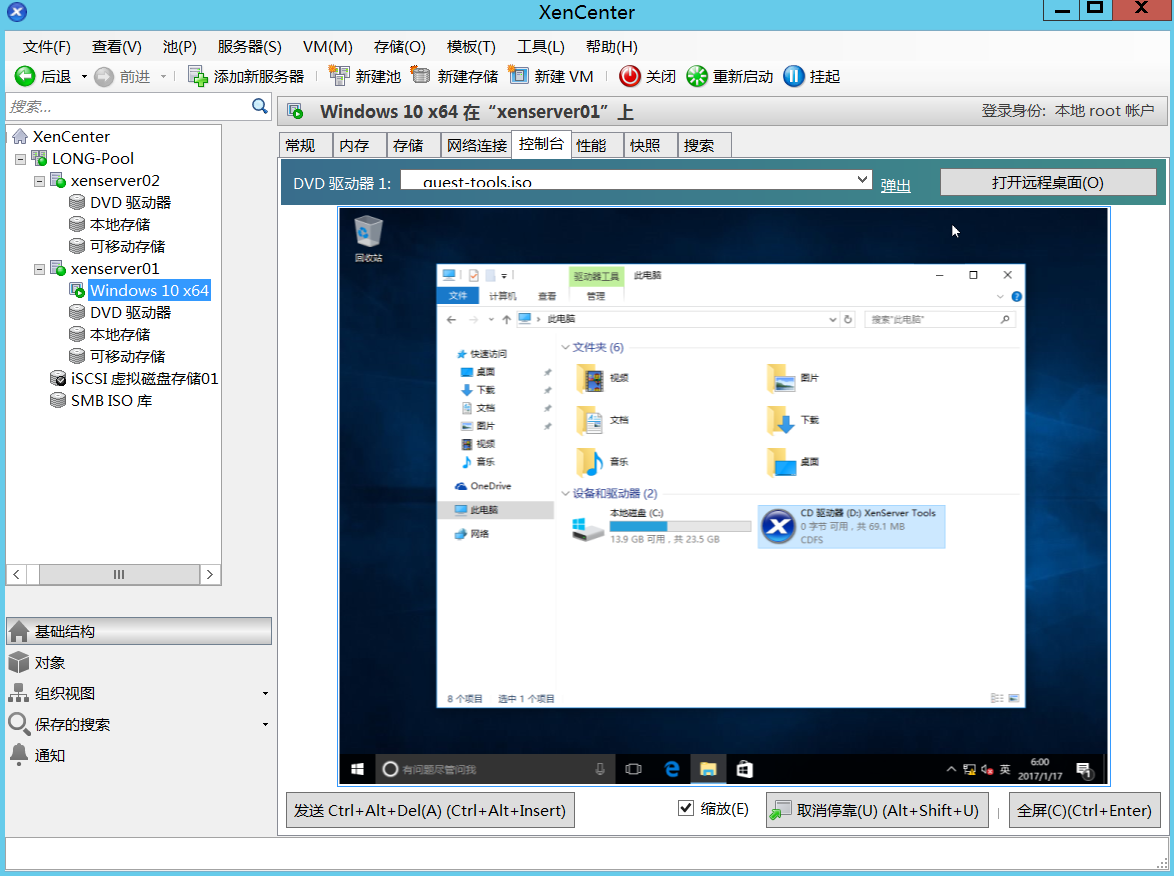1174x876 pixels.
Task: Switch to the 网络连接 tab
Action: [476, 145]
